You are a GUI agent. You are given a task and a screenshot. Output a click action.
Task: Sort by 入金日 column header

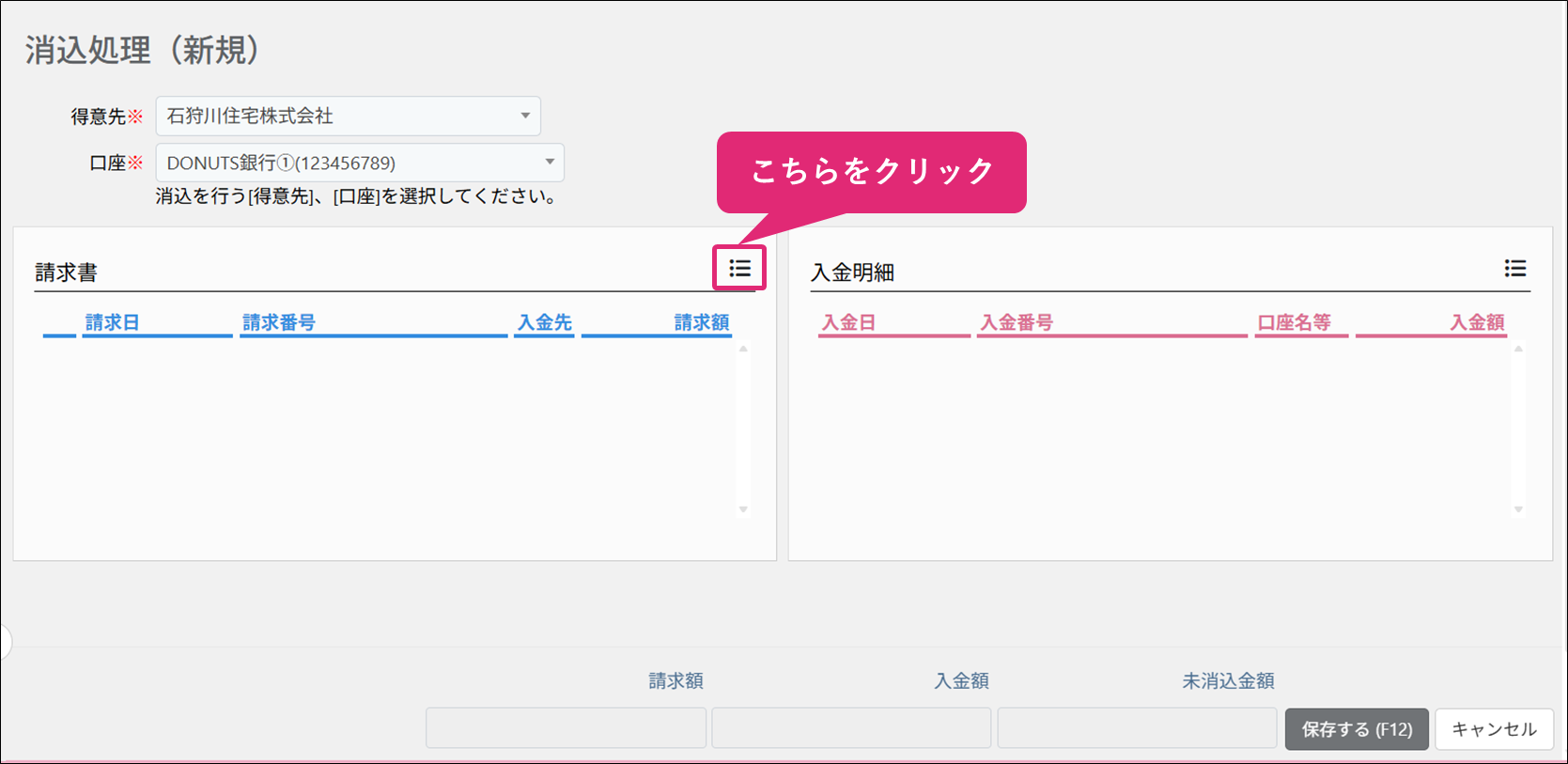coord(848,322)
